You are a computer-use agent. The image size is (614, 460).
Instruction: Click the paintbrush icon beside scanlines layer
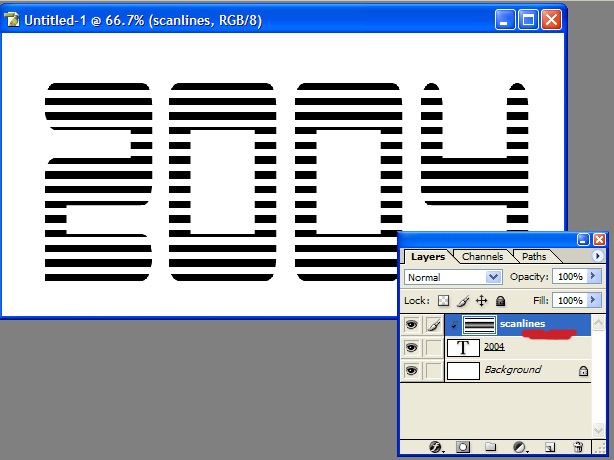tap(434, 324)
